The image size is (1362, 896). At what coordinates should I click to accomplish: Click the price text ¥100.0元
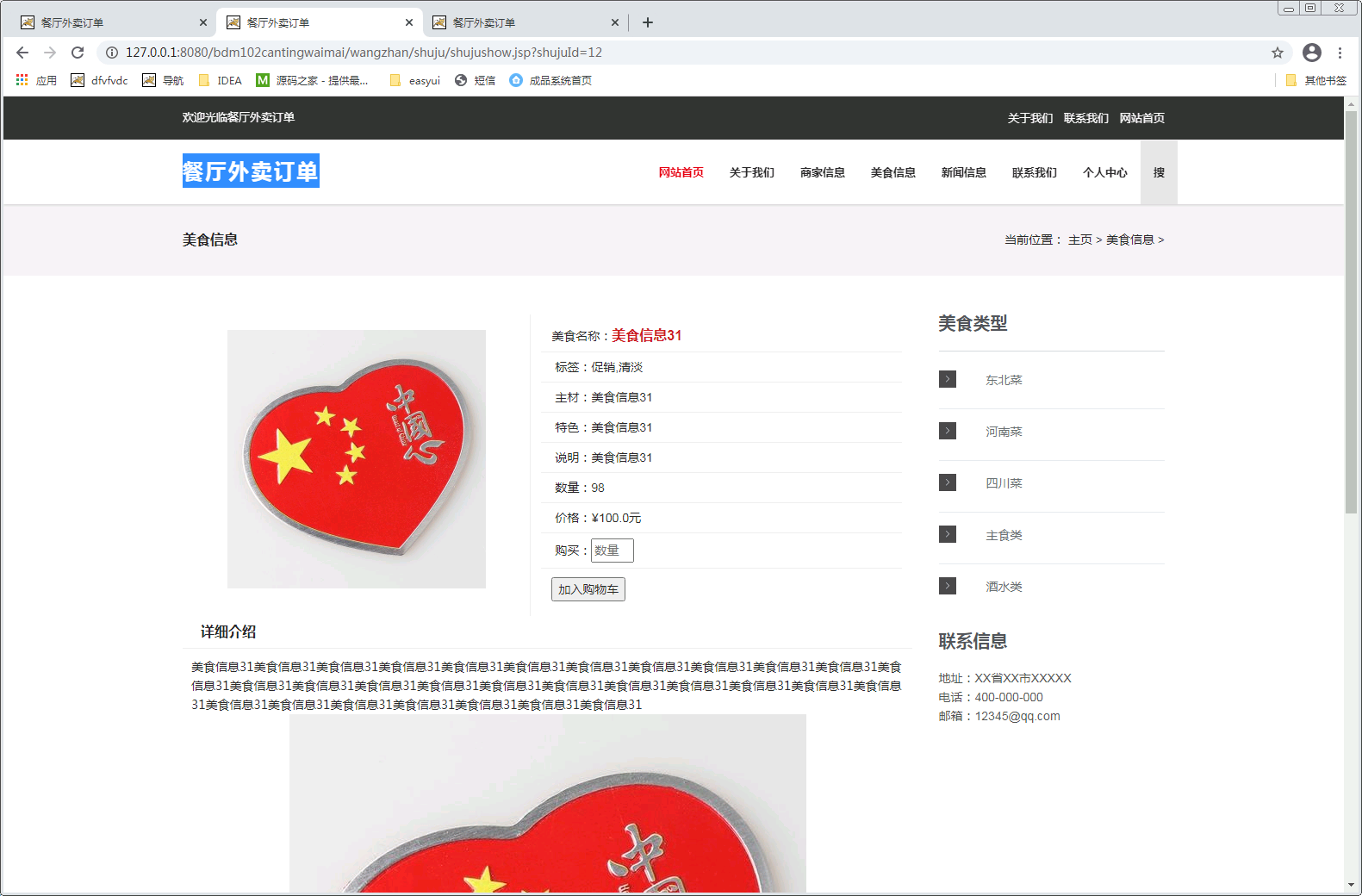(616, 518)
